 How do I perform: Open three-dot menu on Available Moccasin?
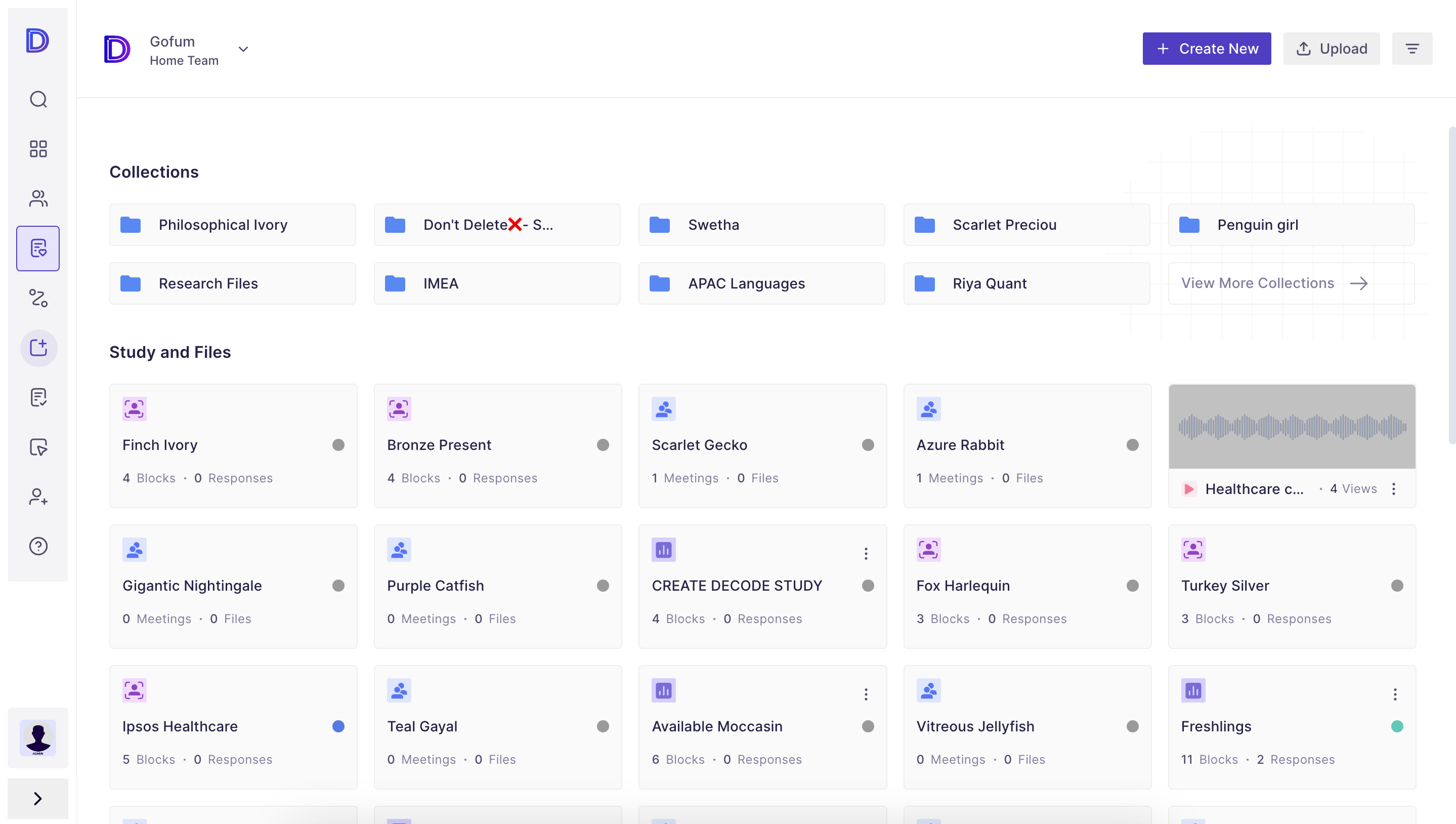pos(866,694)
